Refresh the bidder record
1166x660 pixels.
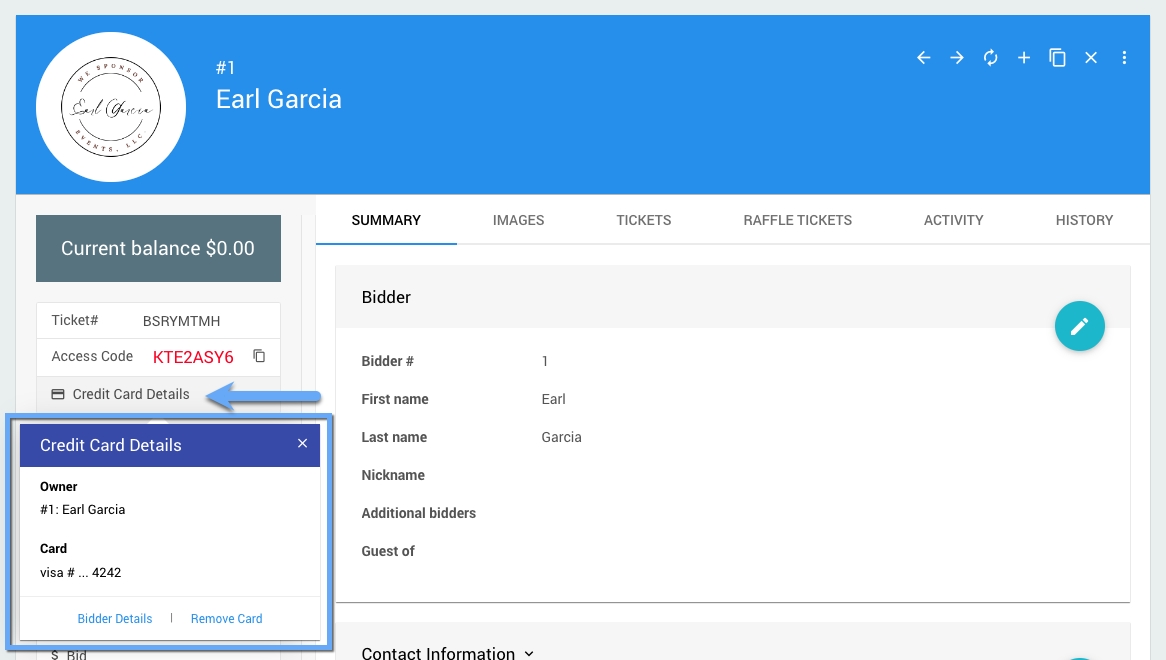[x=991, y=58]
